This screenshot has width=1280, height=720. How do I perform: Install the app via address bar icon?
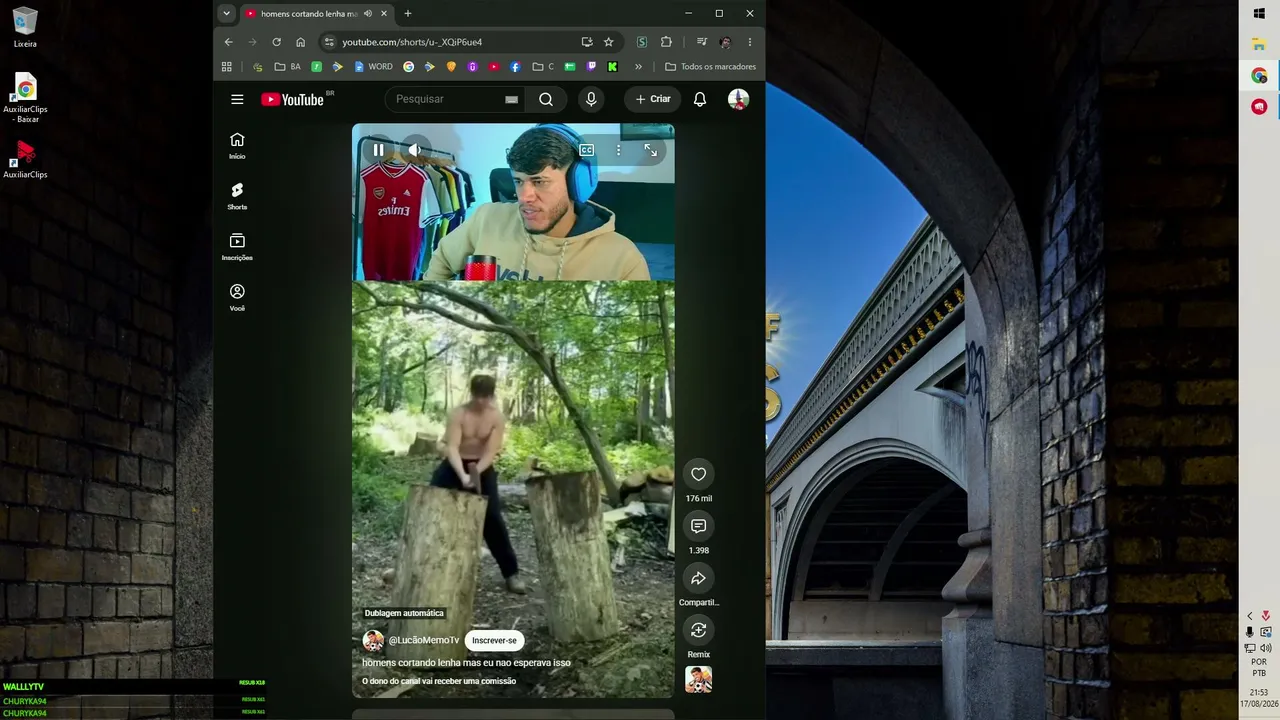pyautogui.click(x=587, y=42)
